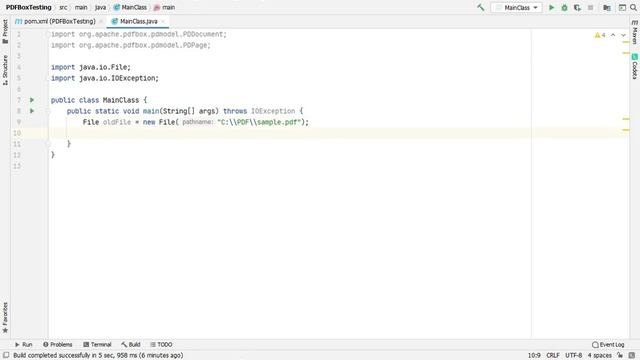Toggle the Structure tool window

[x=5, y=70]
